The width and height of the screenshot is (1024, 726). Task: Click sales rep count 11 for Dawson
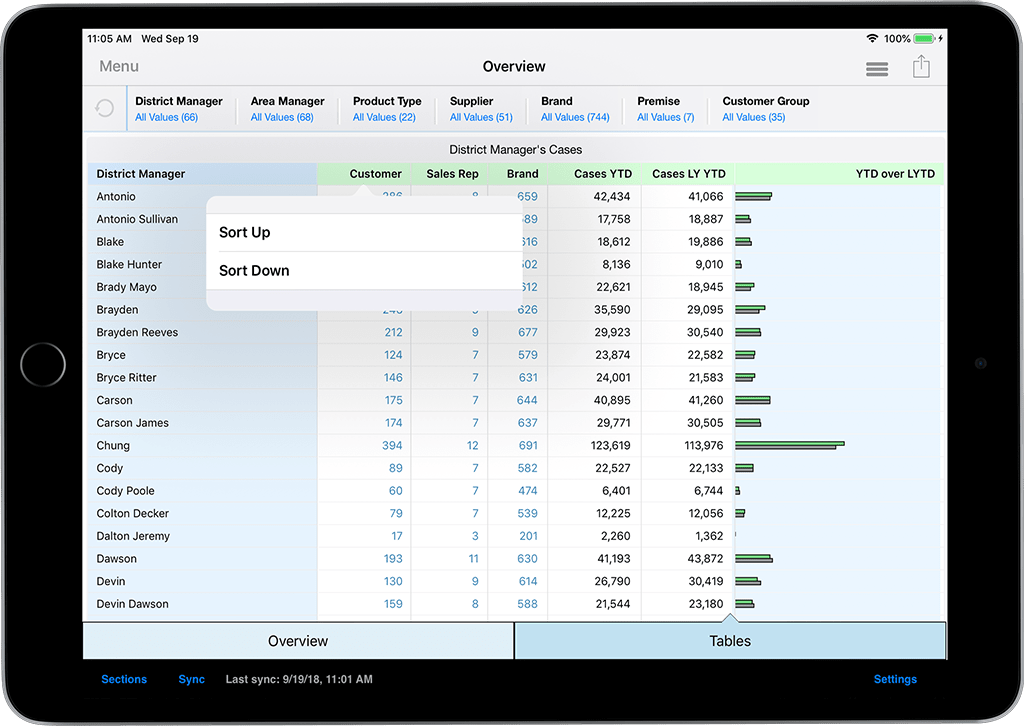[x=473, y=559]
